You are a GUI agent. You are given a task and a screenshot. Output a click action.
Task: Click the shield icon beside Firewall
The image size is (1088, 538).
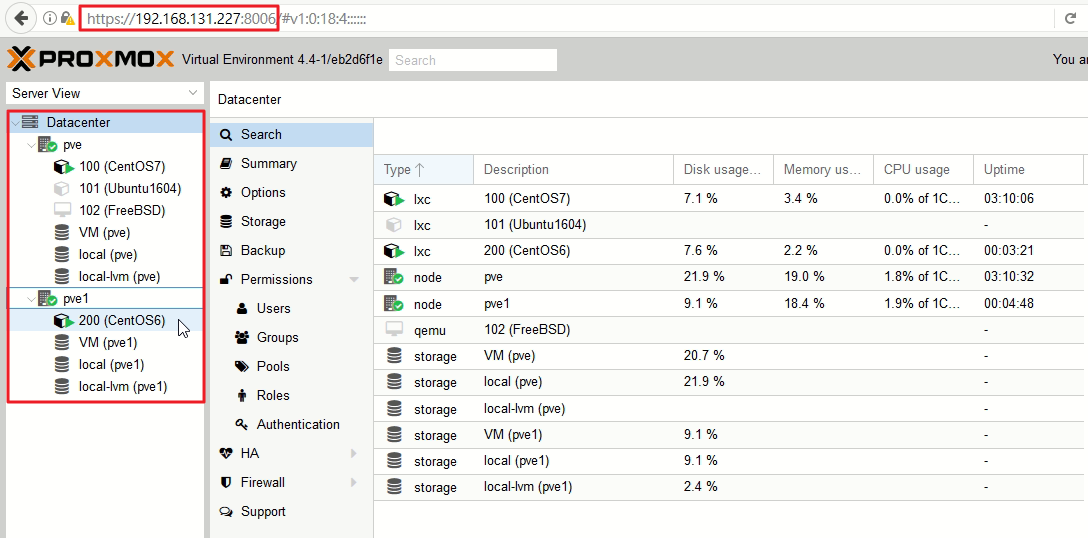click(226, 482)
